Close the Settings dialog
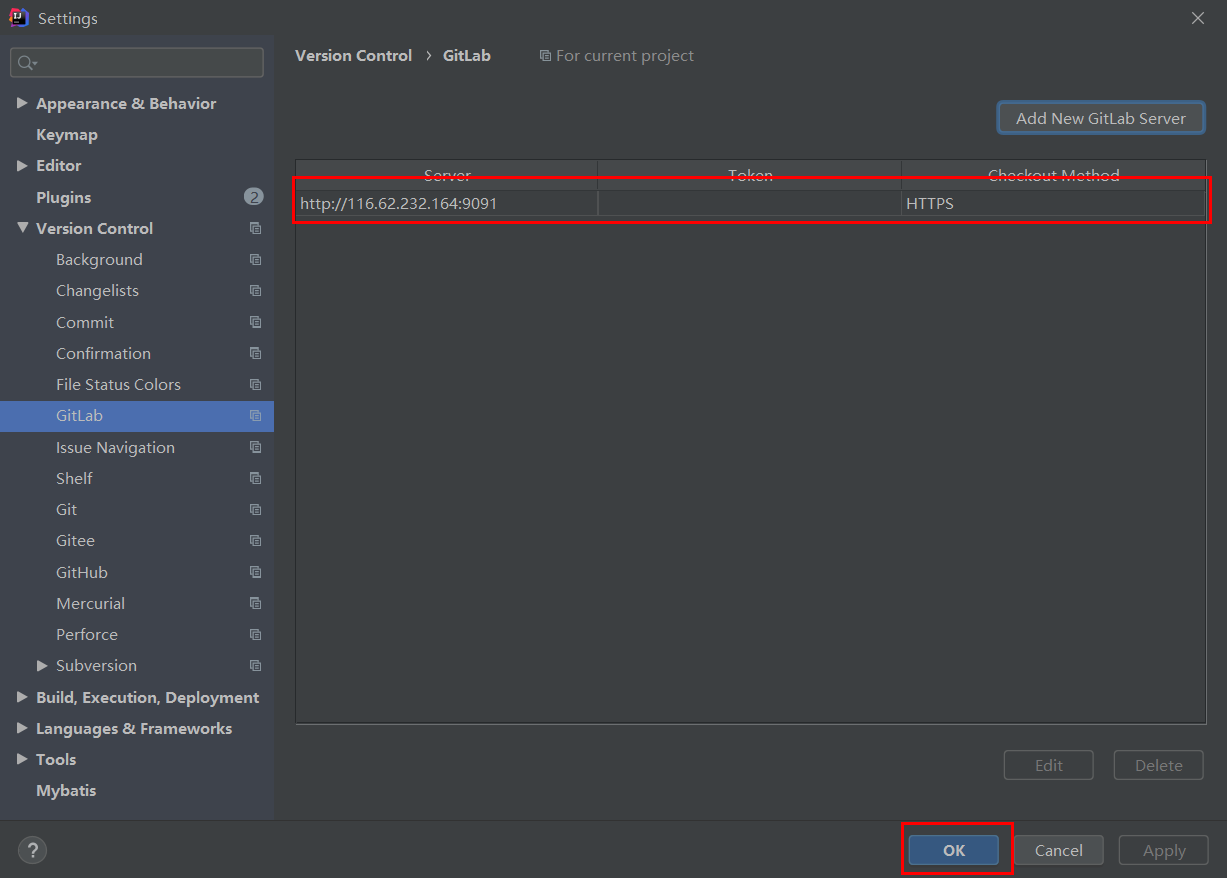The image size is (1227, 878). (x=1198, y=18)
